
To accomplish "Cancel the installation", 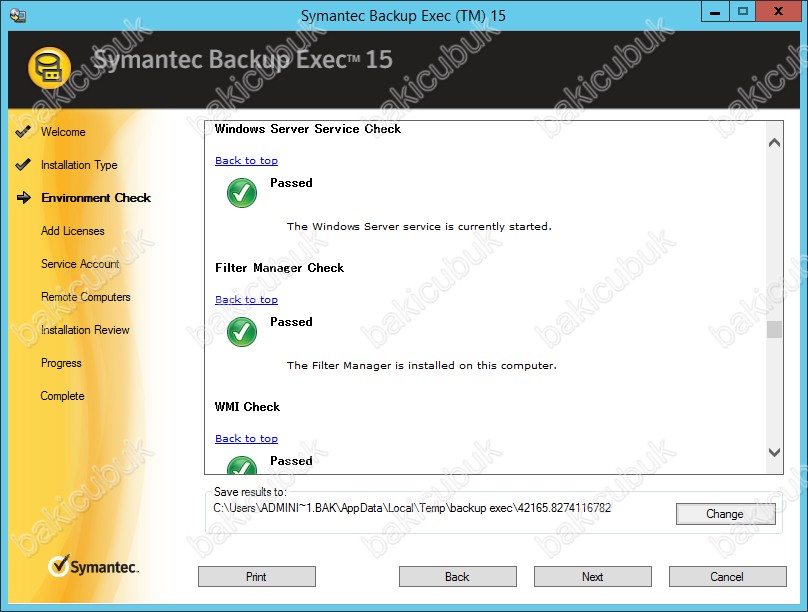I will tap(728, 576).
